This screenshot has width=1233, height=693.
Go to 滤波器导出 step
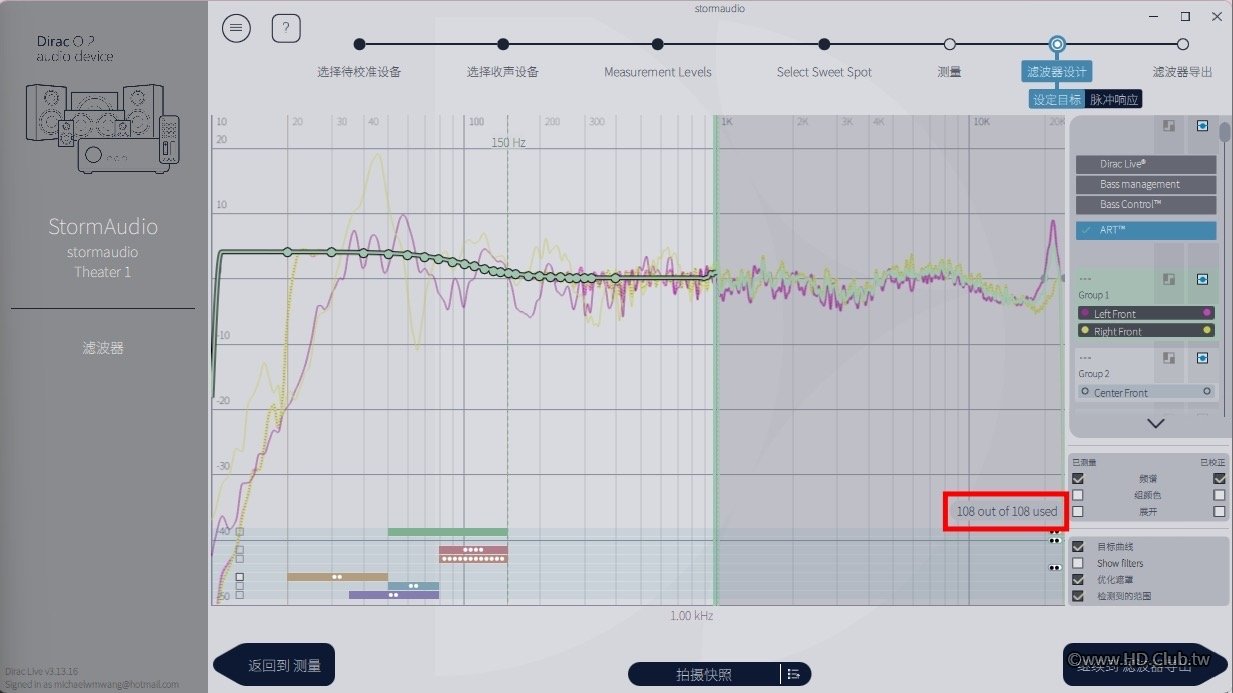point(1182,72)
